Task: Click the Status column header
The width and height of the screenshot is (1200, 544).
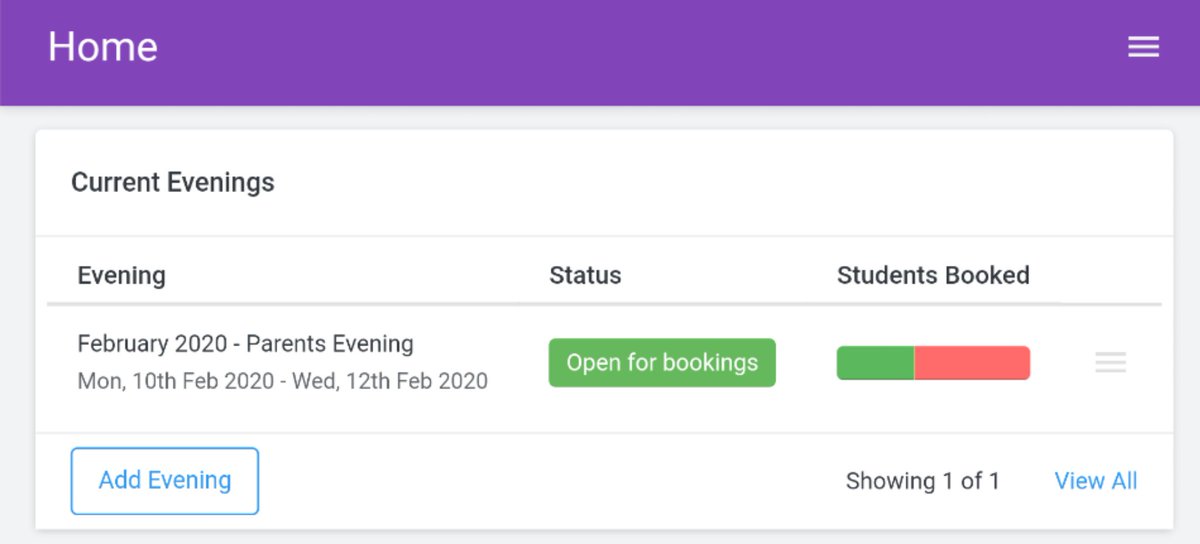Action: point(585,275)
